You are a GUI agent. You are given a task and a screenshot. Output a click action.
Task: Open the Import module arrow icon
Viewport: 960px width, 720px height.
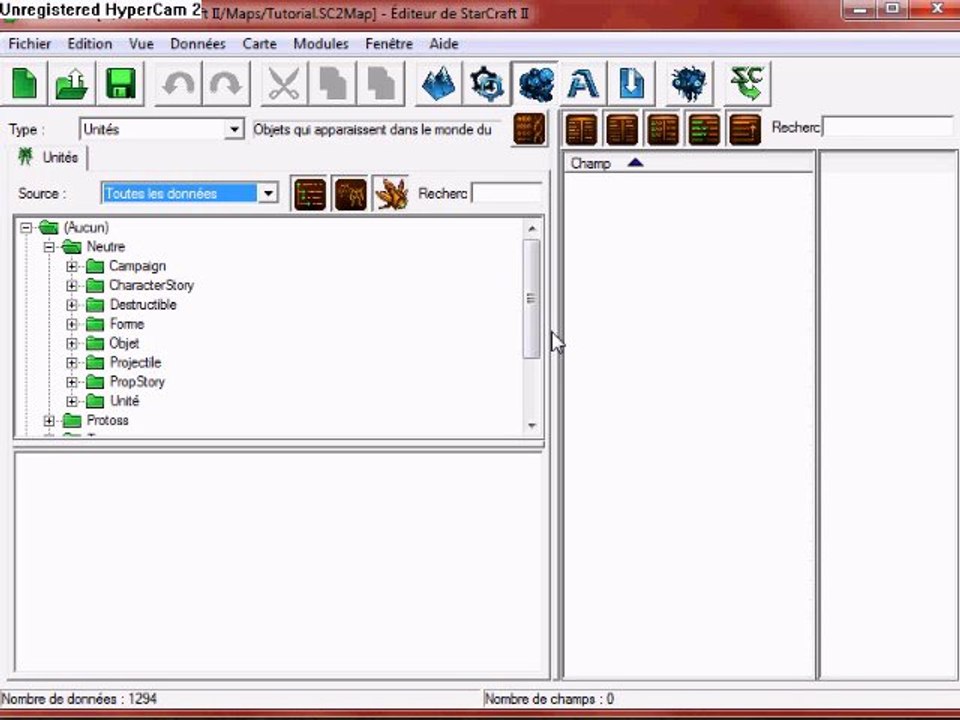[x=631, y=83]
